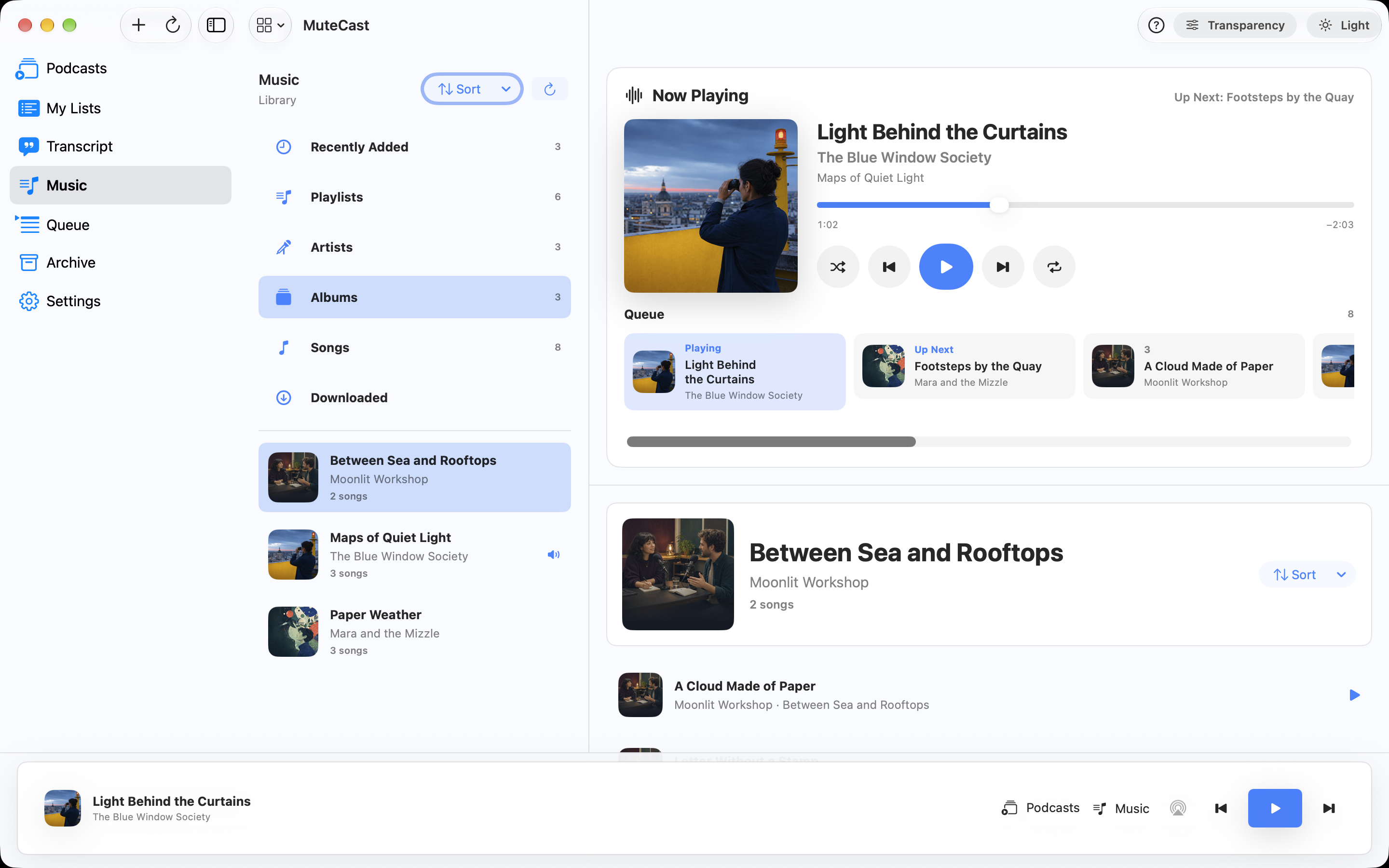Select Recently Added category

tap(414, 147)
